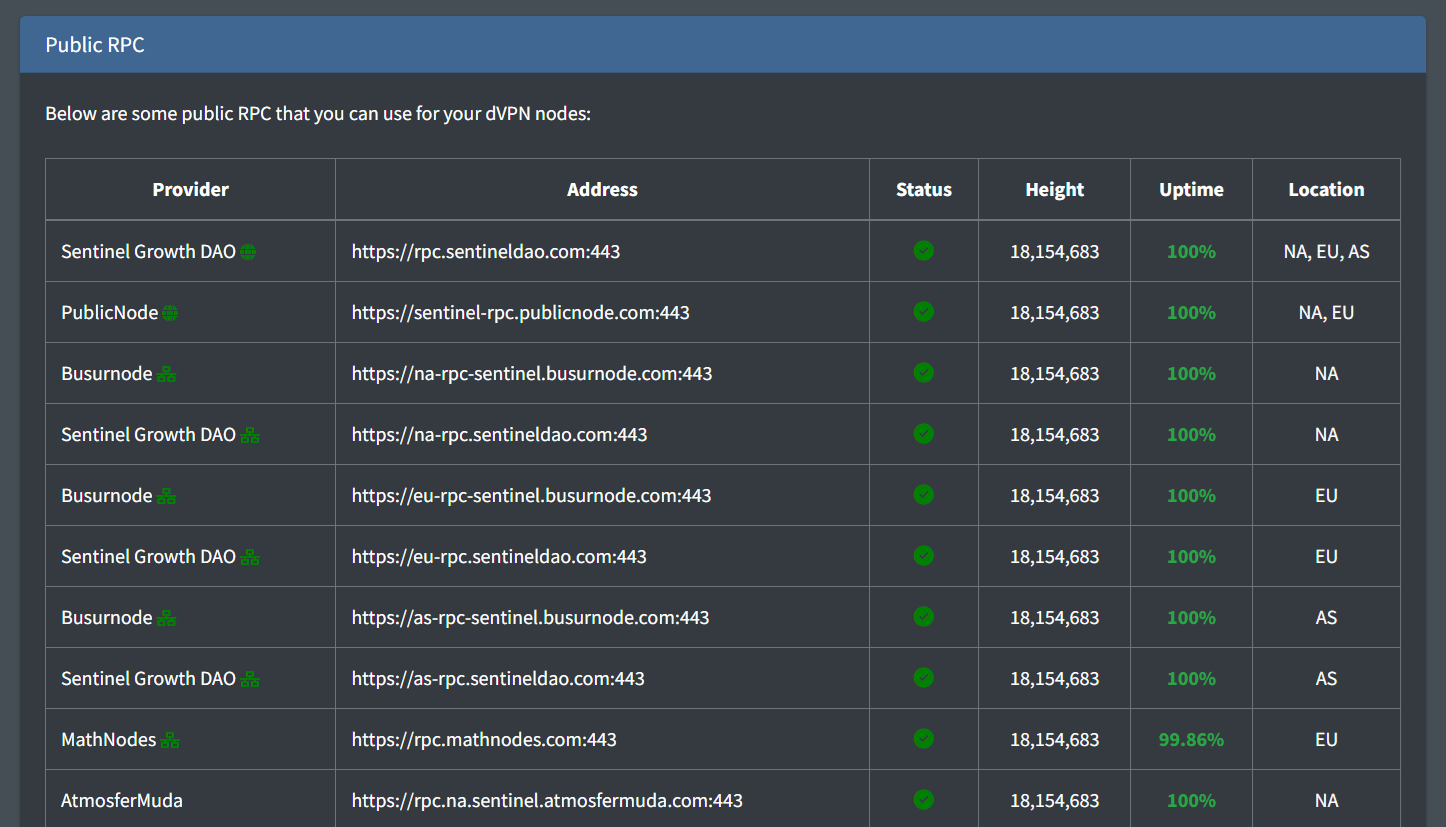The height and width of the screenshot is (827, 1446).
Task: Select address https://eu-rpc.sentineldao.com:443
Action: (x=499, y=557)
